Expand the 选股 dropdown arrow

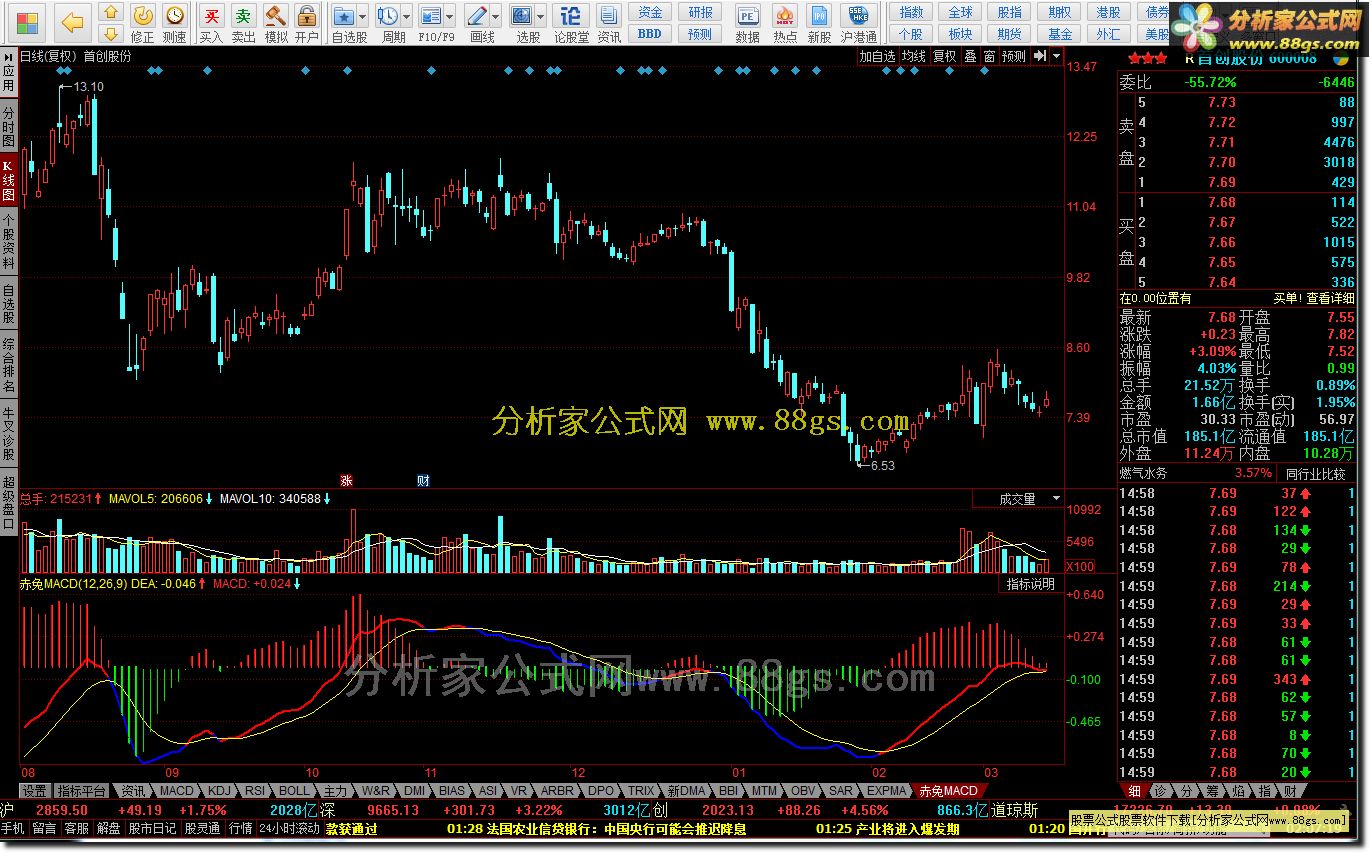click(x=541, y=16)
